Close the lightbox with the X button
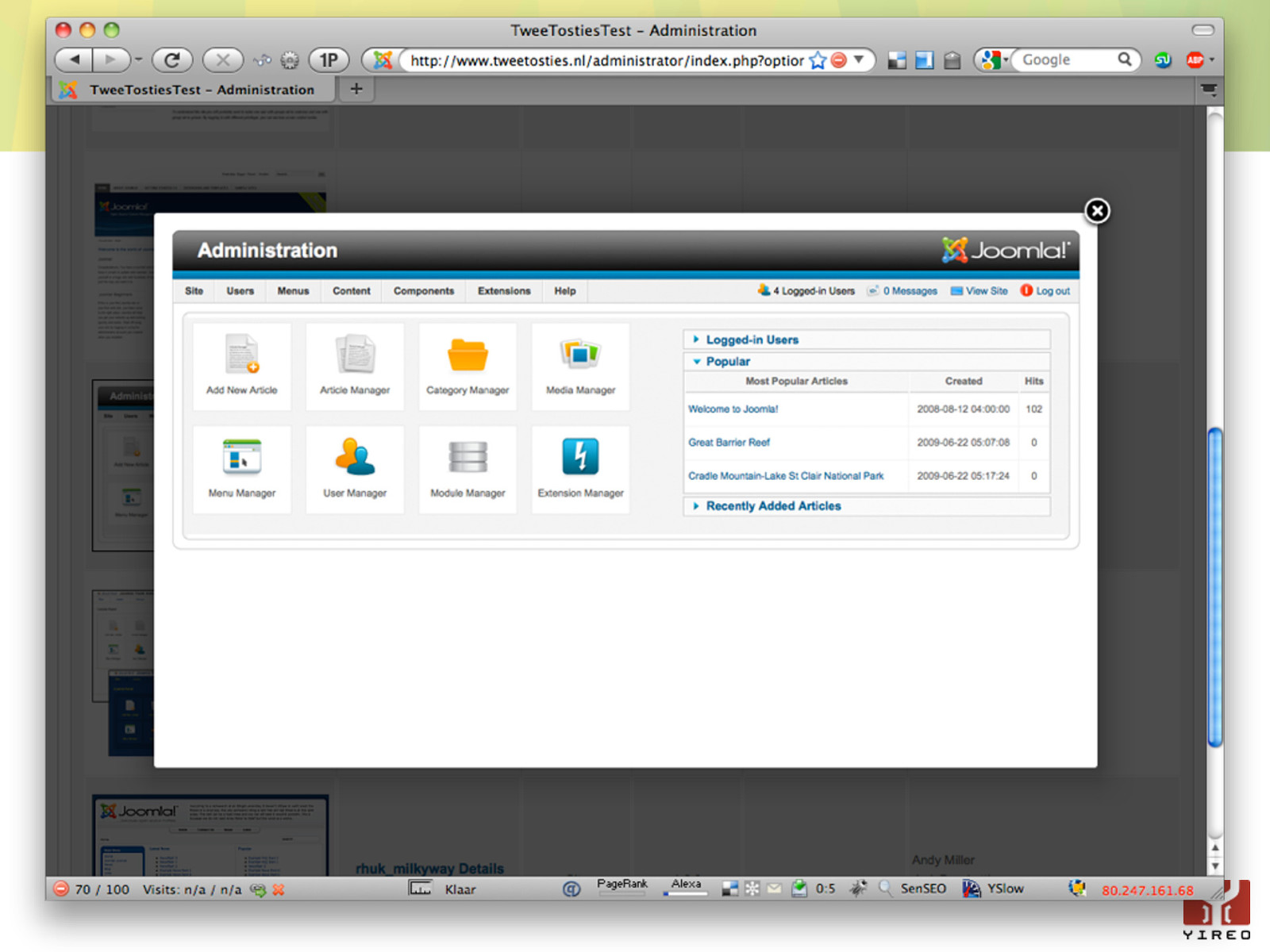This screenshot has height=952, width=1270. (x=1097, y=211)
